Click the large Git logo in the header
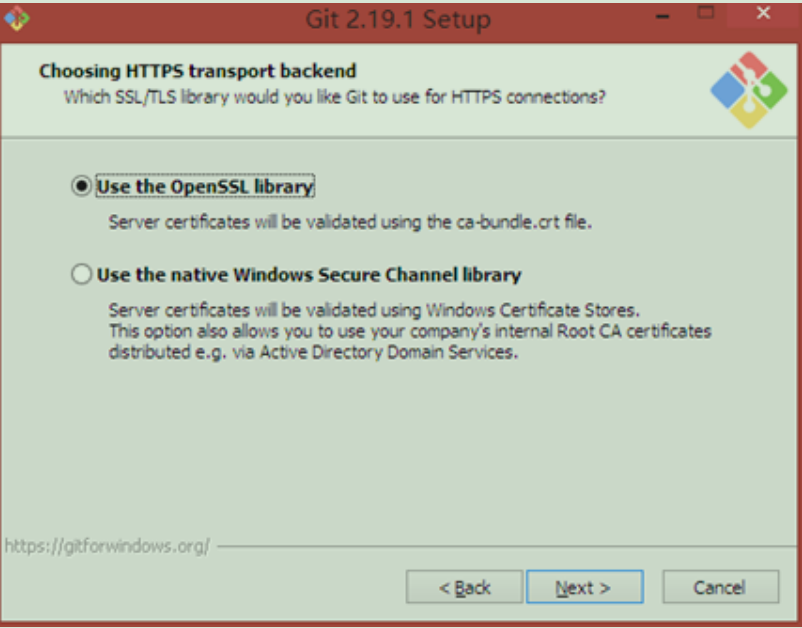Screen dimensions: 802x628 (x=749, y=90)
